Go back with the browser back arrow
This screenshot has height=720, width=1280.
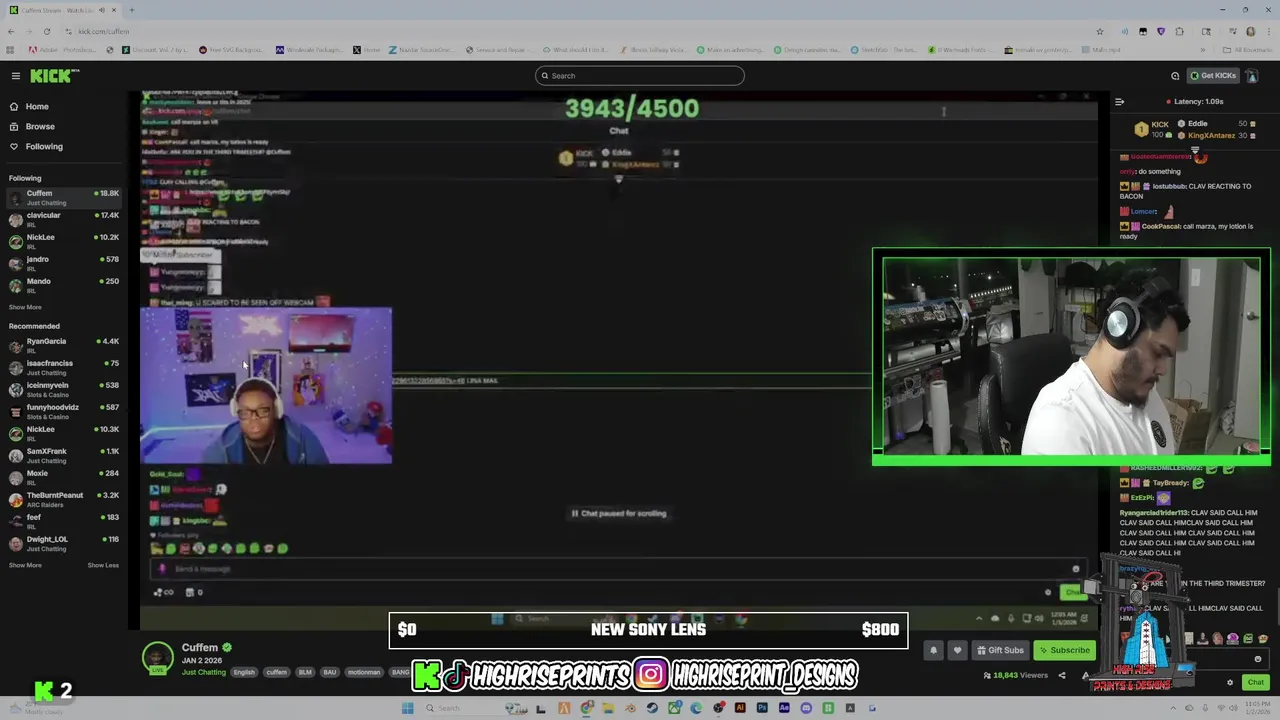coord(11,31)
